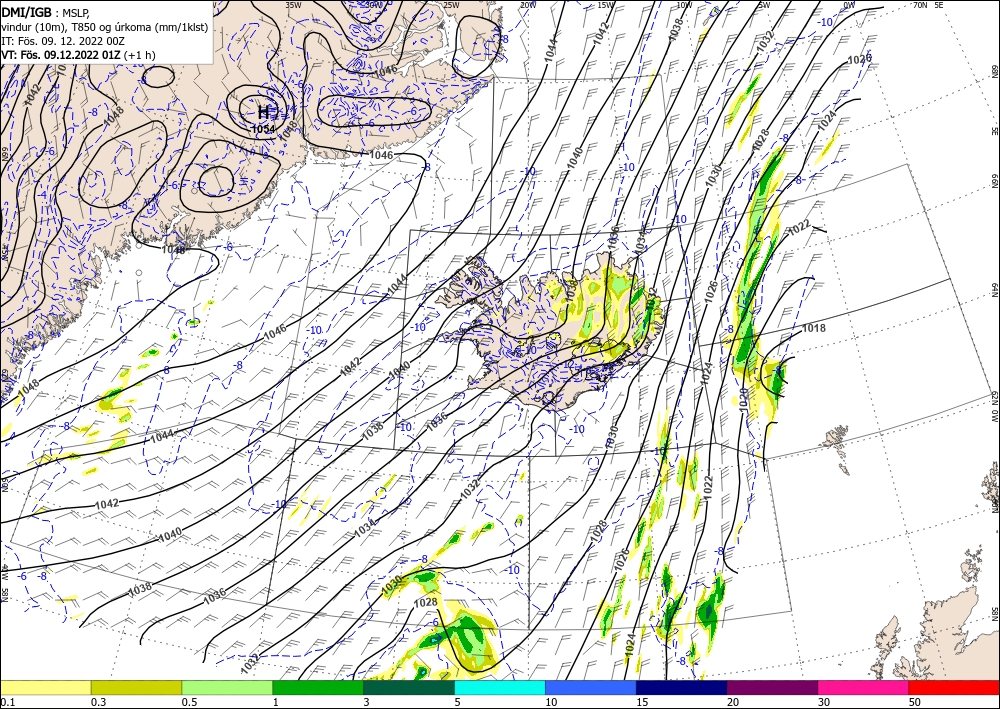Click the '62N 0W' label on the right edge
The width and height of the screenshot is (1000, 709).
[x=994, y=407]
